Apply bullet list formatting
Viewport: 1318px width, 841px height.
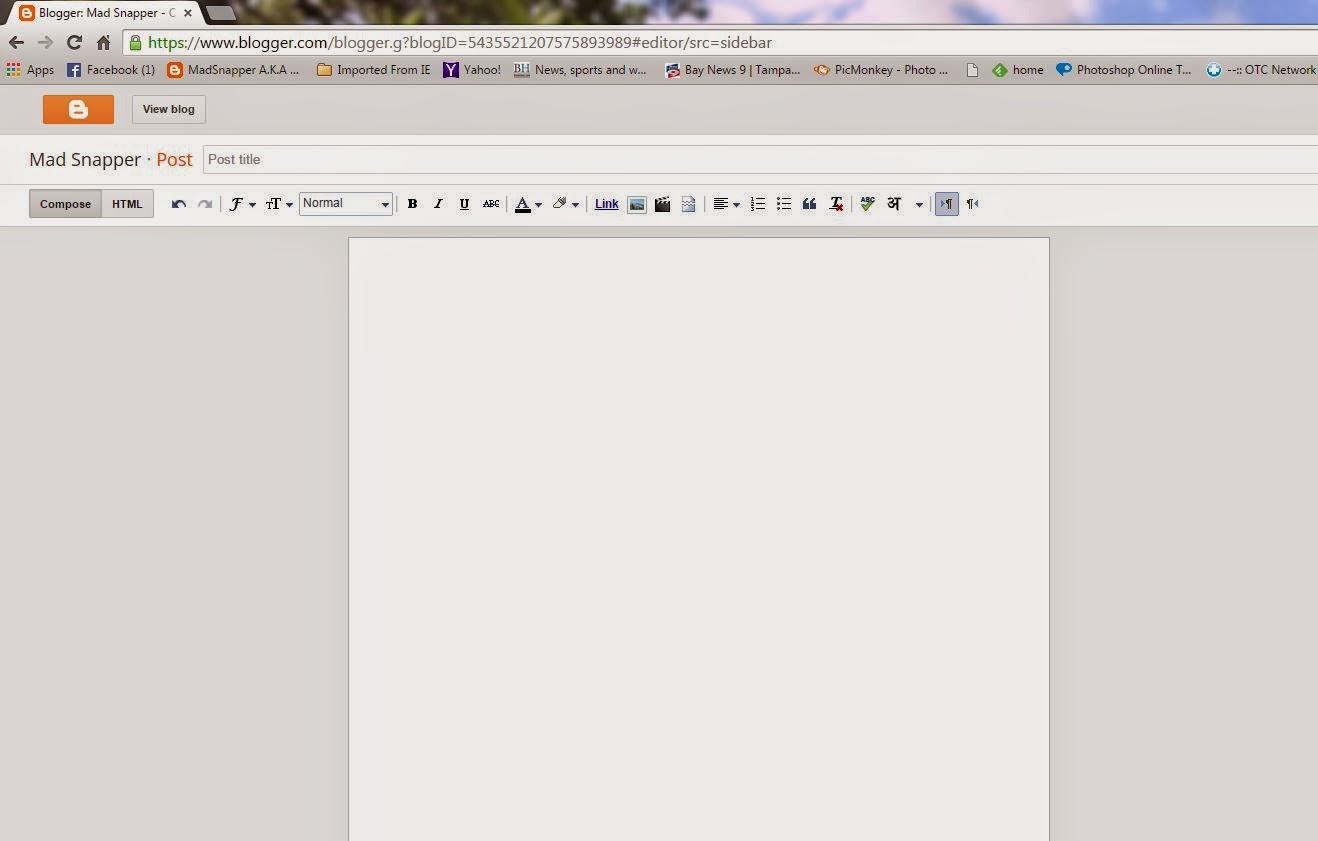click(x=784, y=204)
